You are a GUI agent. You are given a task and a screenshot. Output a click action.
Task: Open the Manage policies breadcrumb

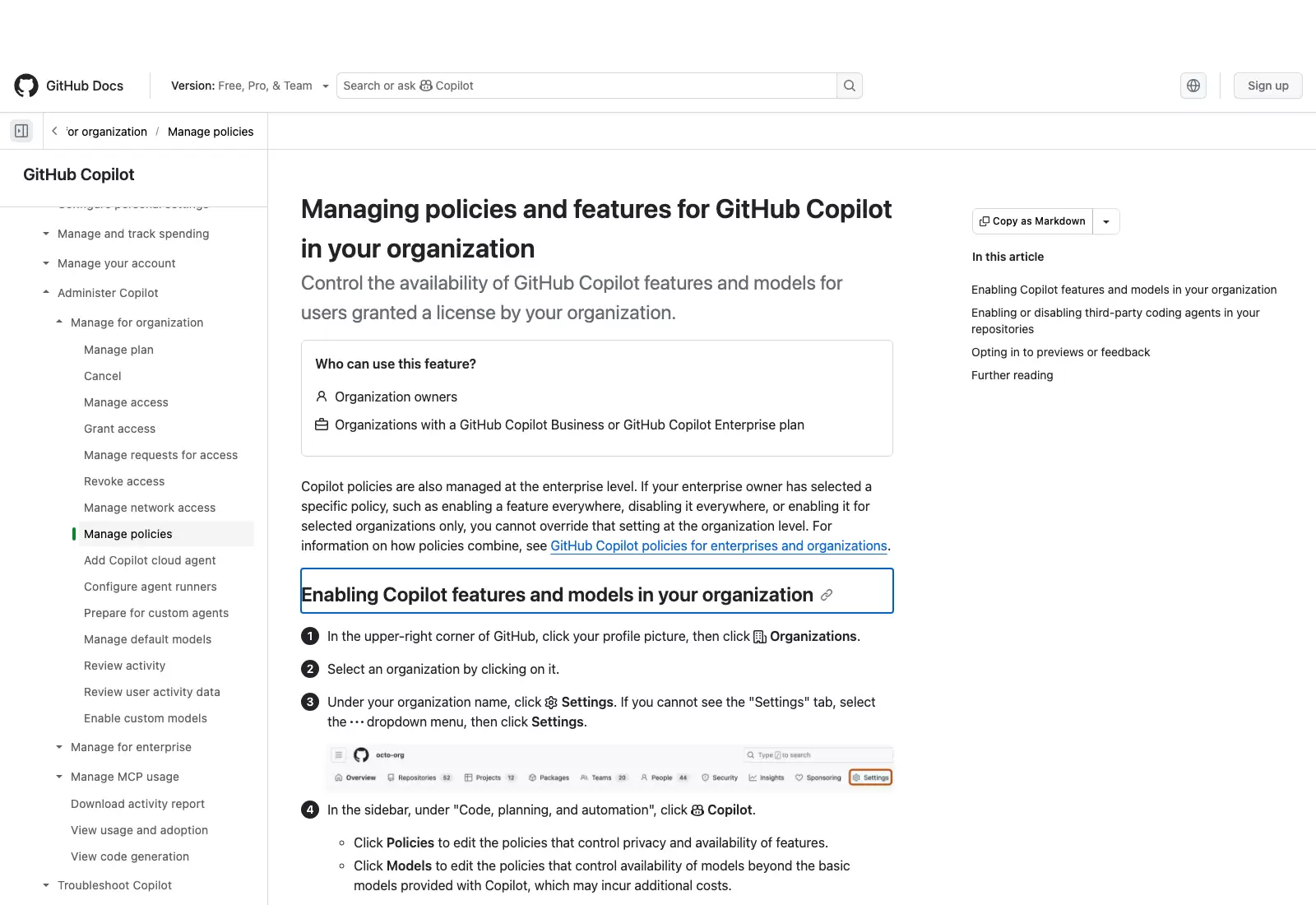pos(211,132)
